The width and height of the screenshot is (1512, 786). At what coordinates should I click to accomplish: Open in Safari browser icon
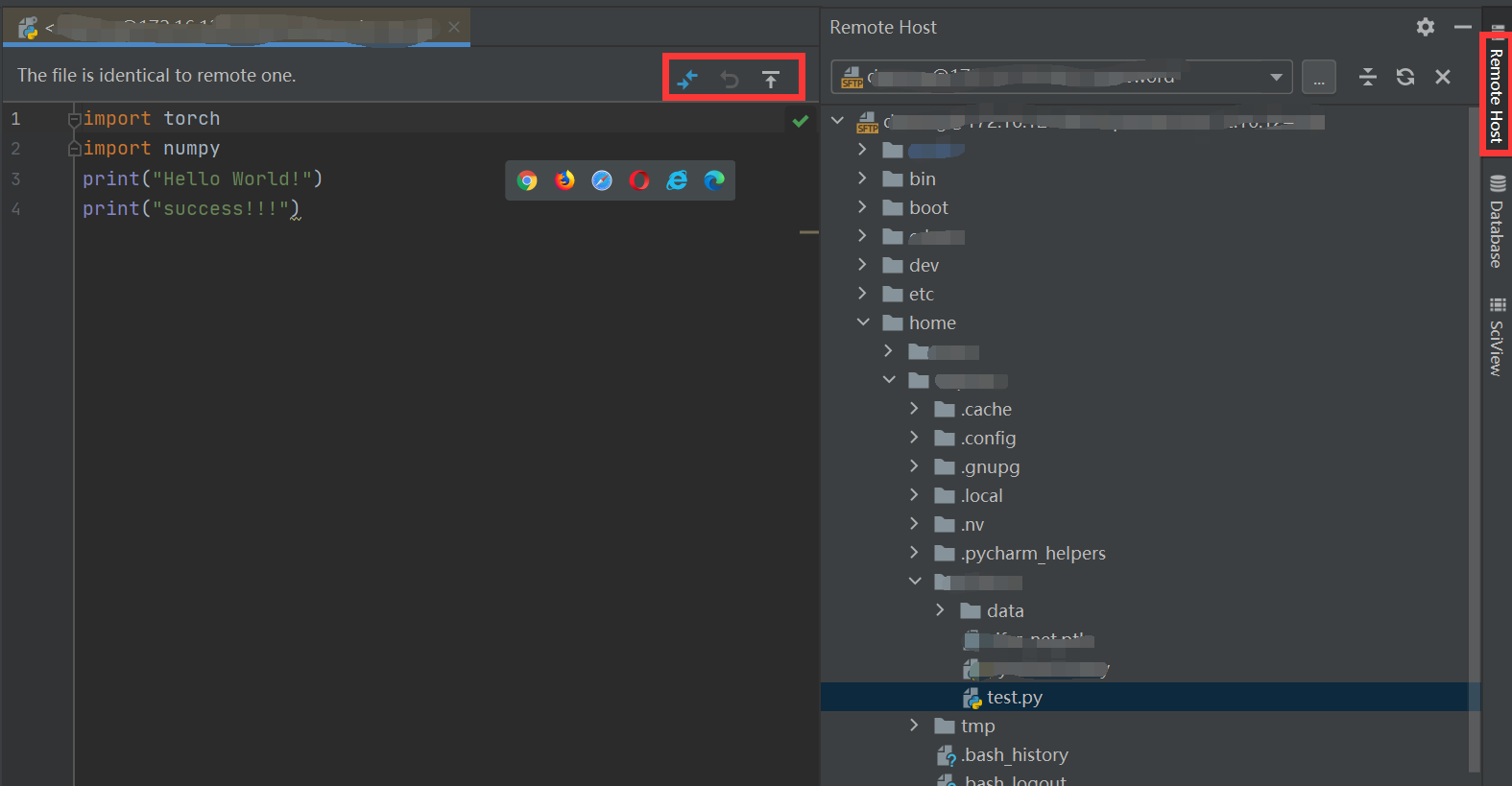point(602,180)
